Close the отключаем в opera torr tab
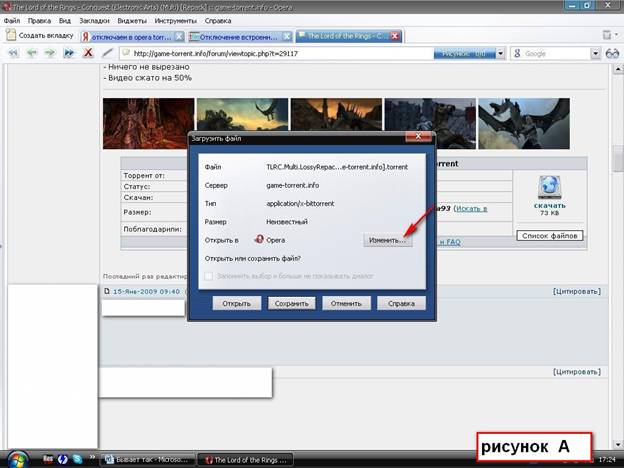Viewport: 624px width, 468px height. tap(179, 37)
